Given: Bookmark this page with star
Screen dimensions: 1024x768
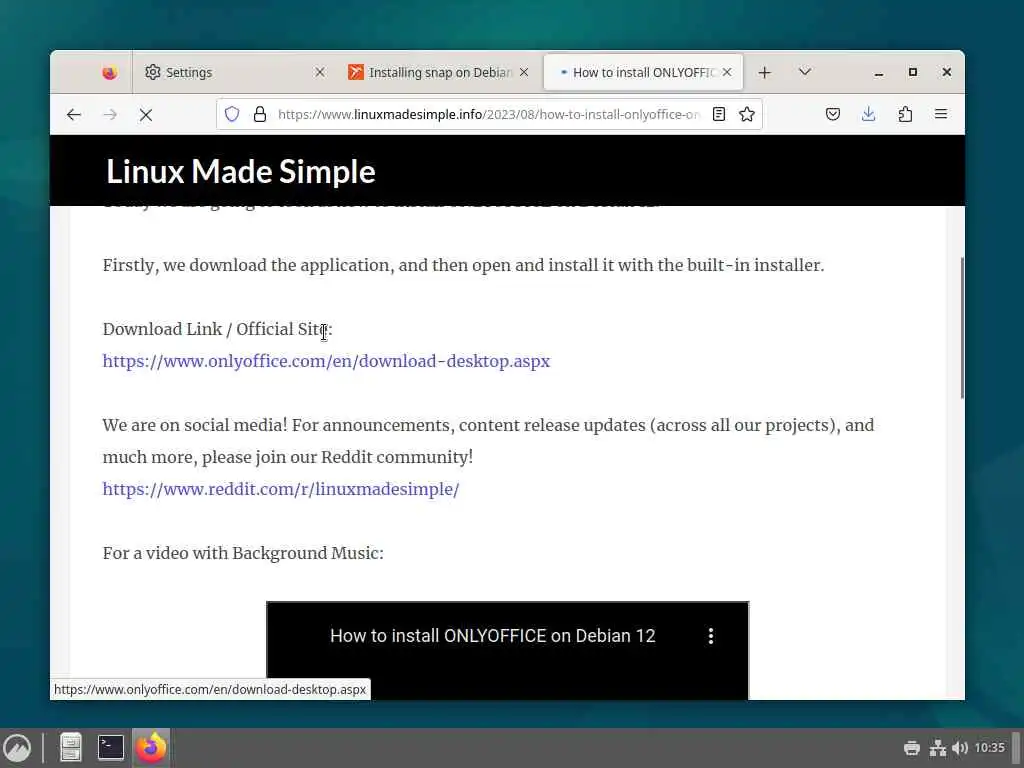Looking at the screenshot, I should coord(746,114).
